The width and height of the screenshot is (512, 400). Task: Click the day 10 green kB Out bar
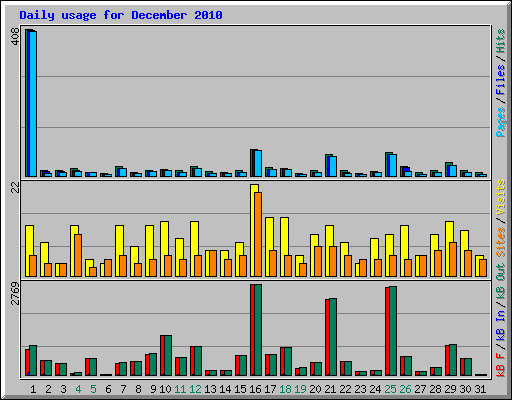[x=168, y=355]
